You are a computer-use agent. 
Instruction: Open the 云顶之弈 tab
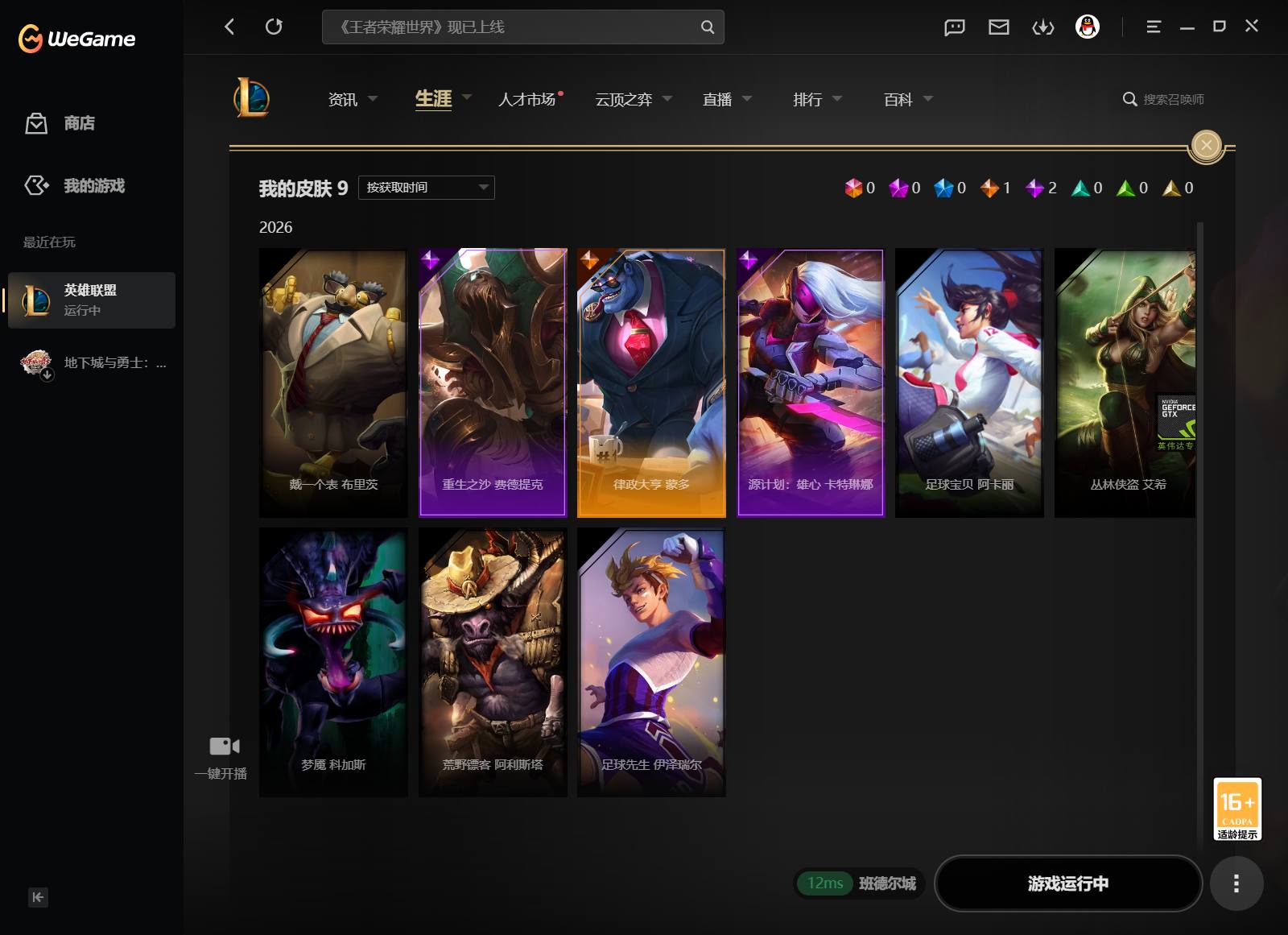[x=624, y=99]
